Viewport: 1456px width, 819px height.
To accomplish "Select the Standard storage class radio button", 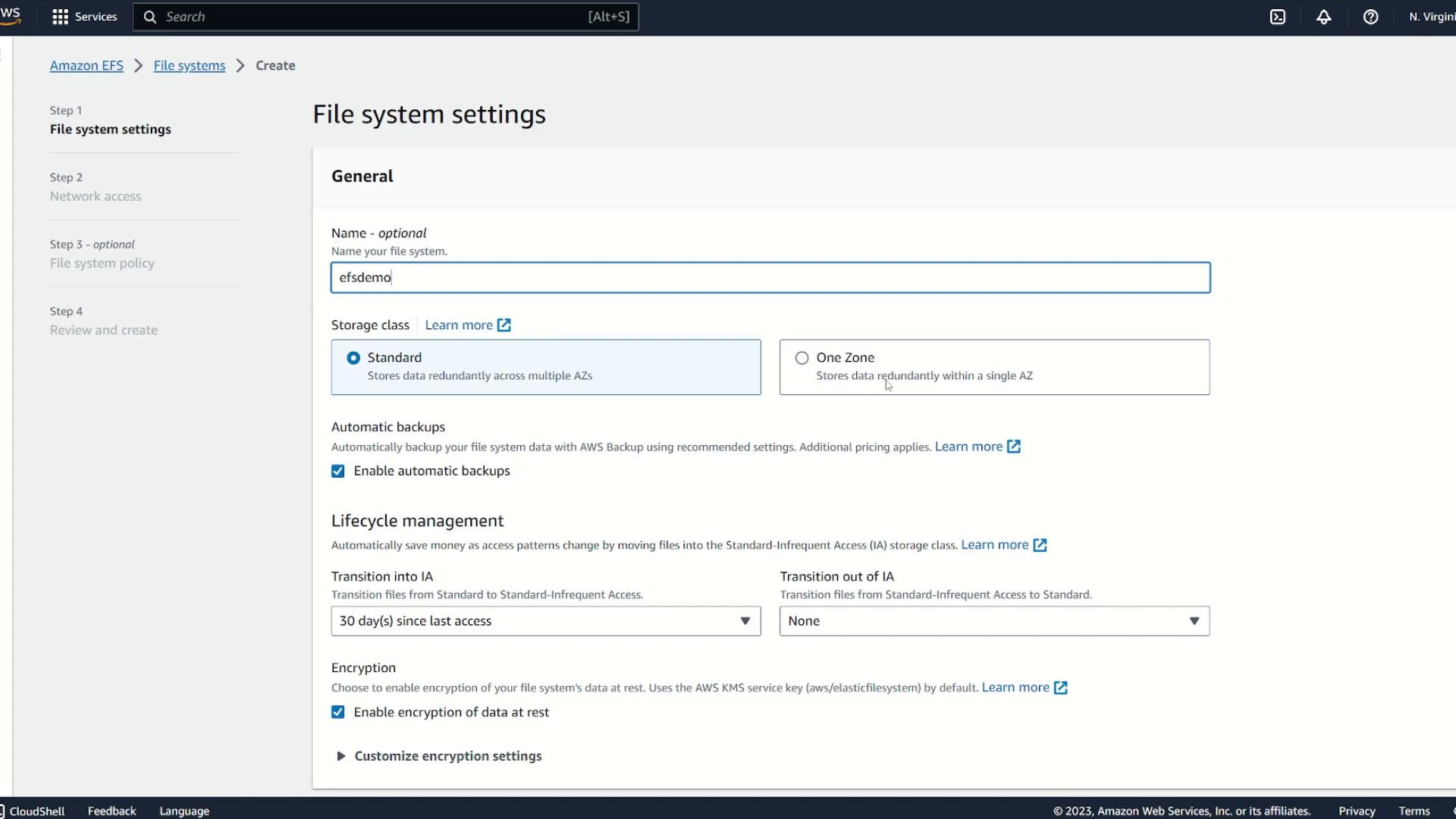I will point(353,358).
